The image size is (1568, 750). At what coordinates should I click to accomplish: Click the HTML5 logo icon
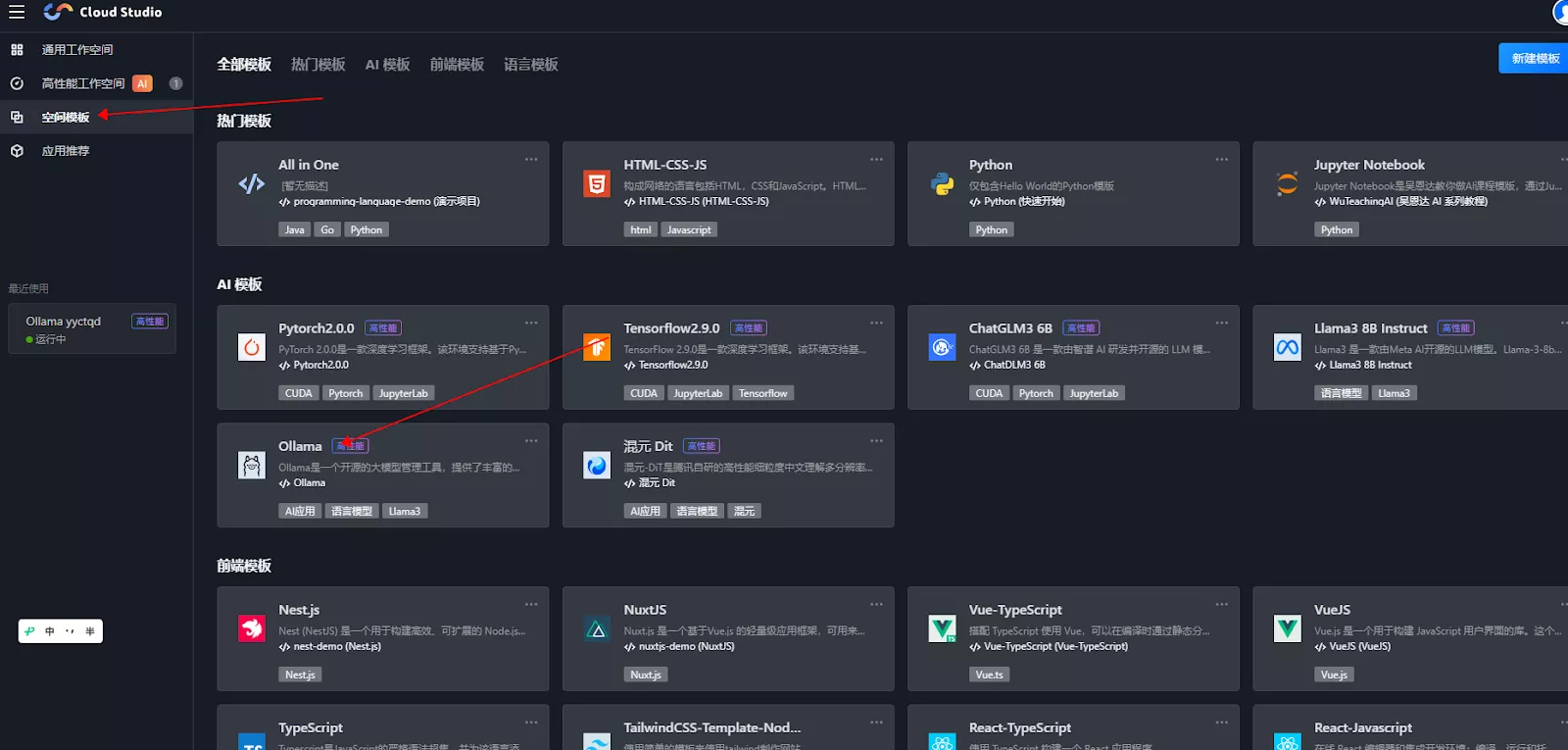pos(597,183)
